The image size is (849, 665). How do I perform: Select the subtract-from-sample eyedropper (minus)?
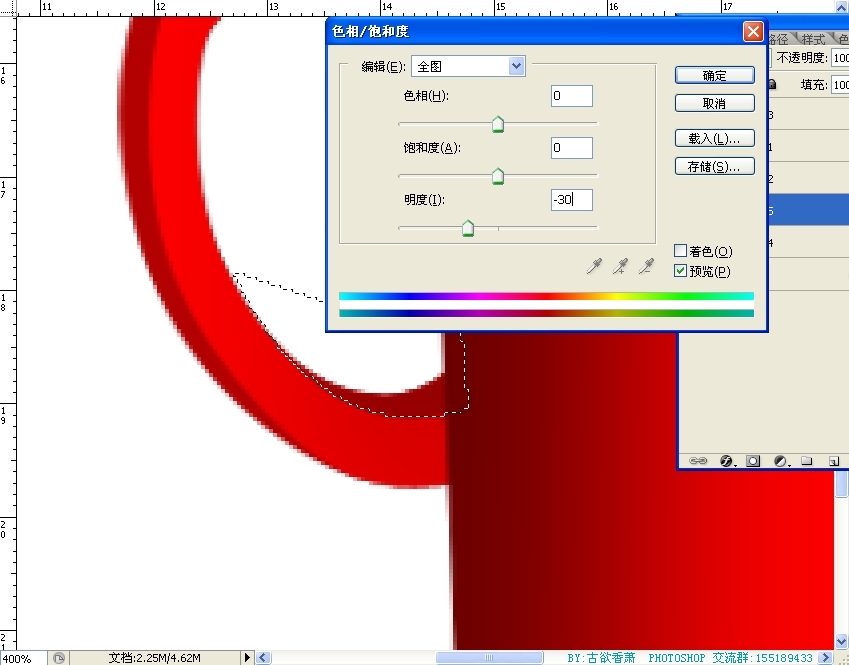647,266
